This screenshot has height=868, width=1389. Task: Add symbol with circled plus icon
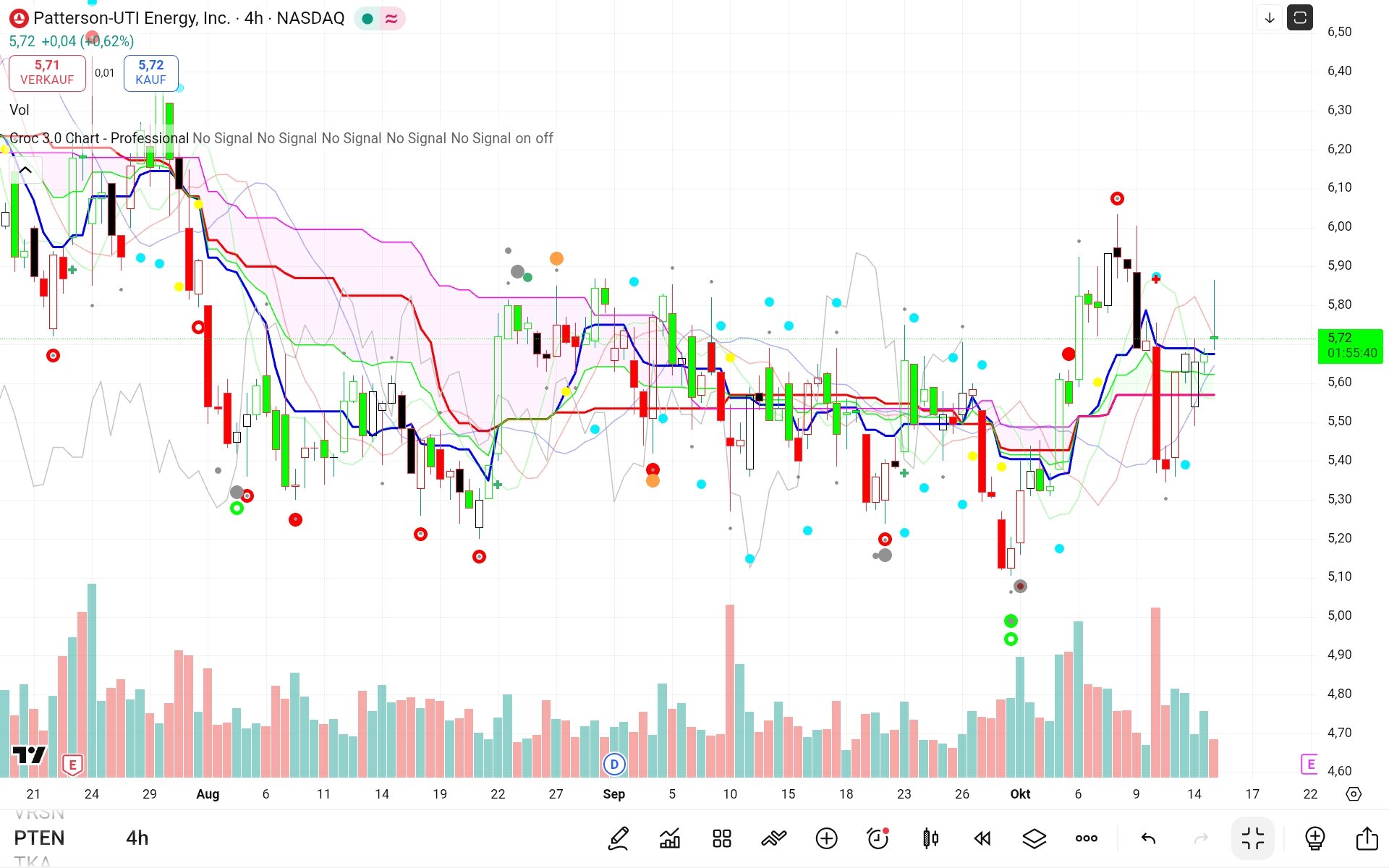tap(826, 838)
